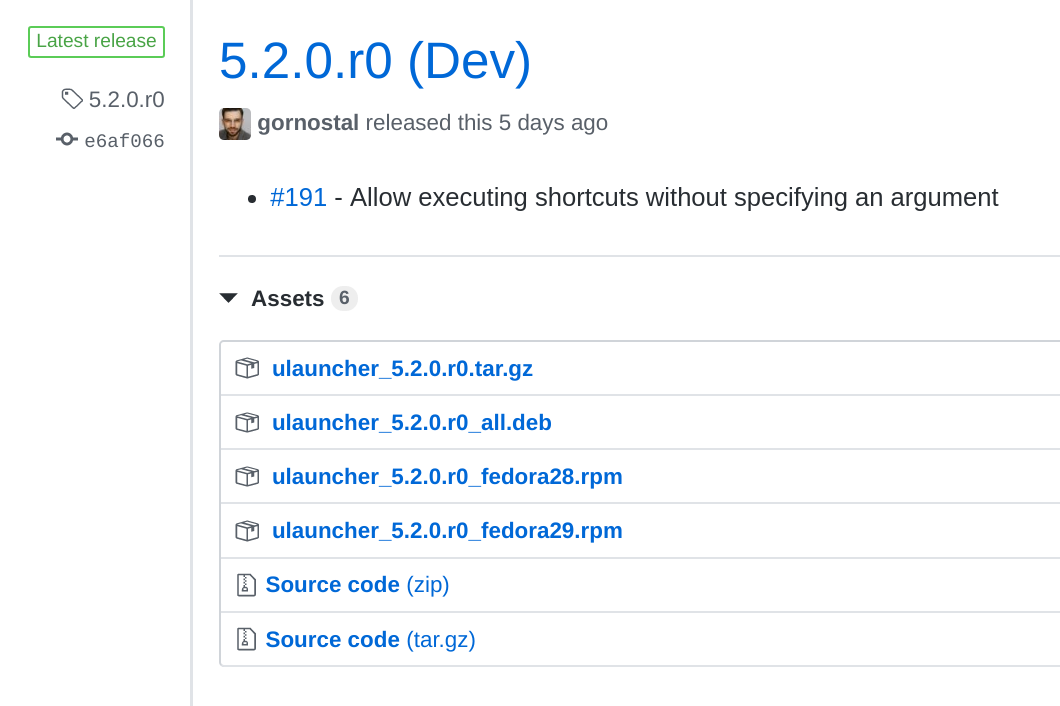Click the gornostal username link
The width and height of the screenshot is (1060, 706).
click(308, 122)
